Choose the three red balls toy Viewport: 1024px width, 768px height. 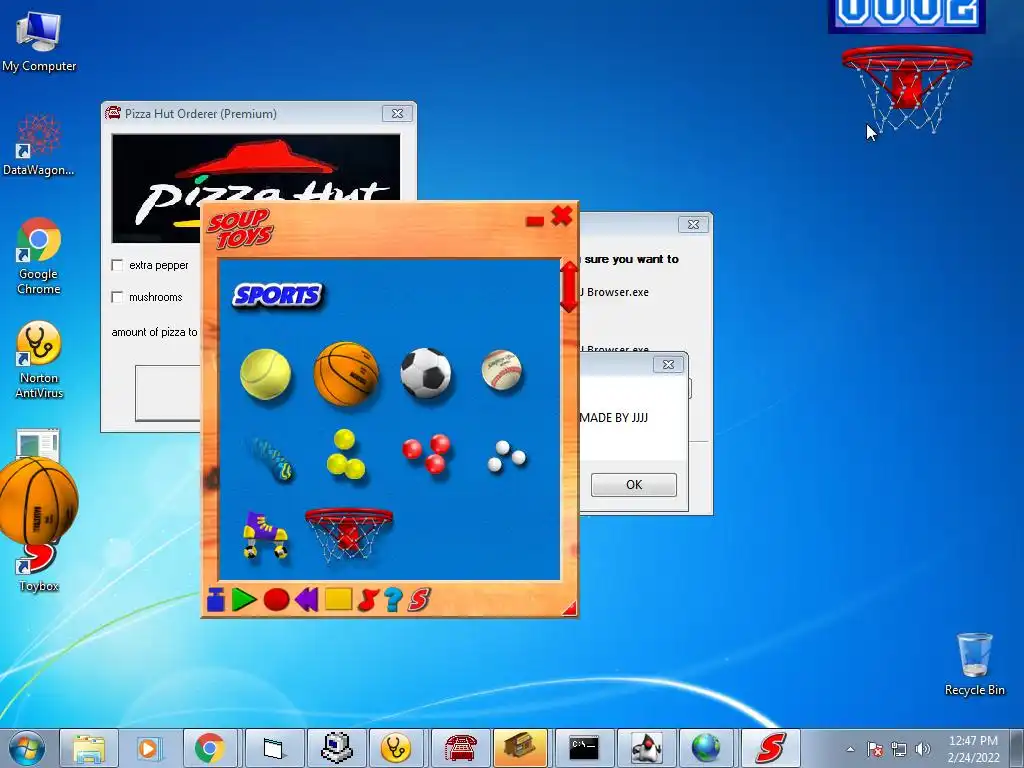pyautogui.click(x=426, y=453)
